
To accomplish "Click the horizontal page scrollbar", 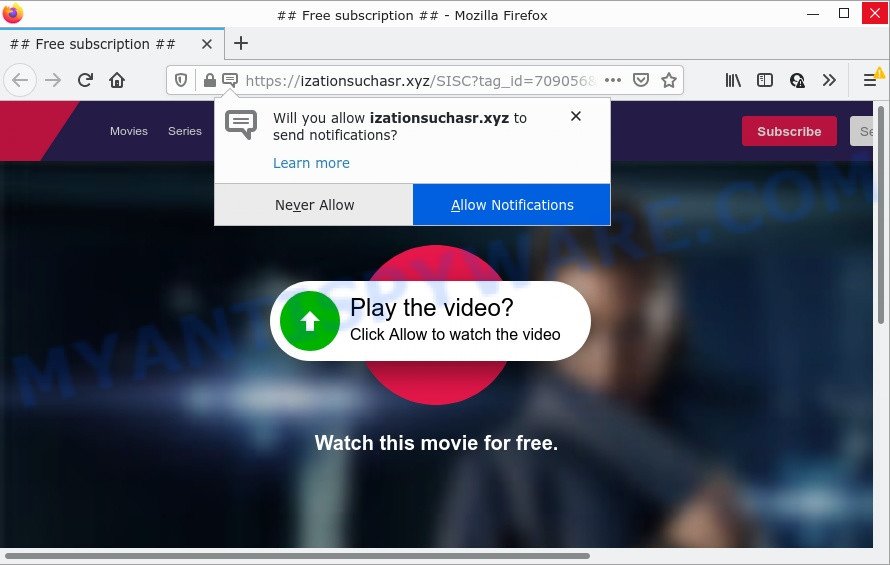I will click(297, 556).
